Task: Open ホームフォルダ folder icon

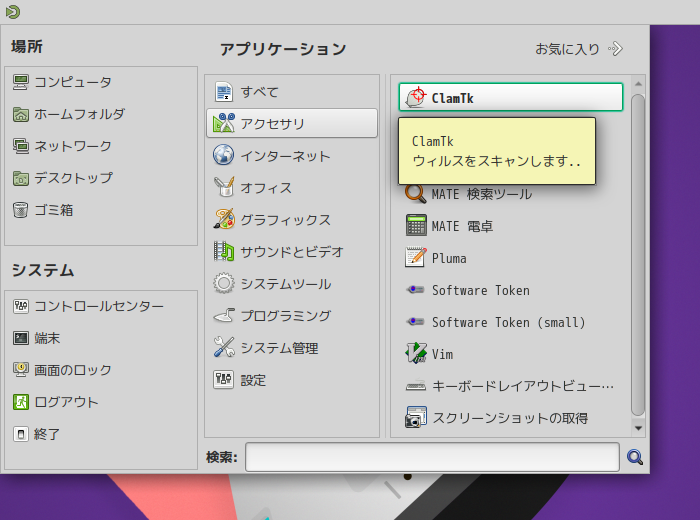Action: point(21,114)
